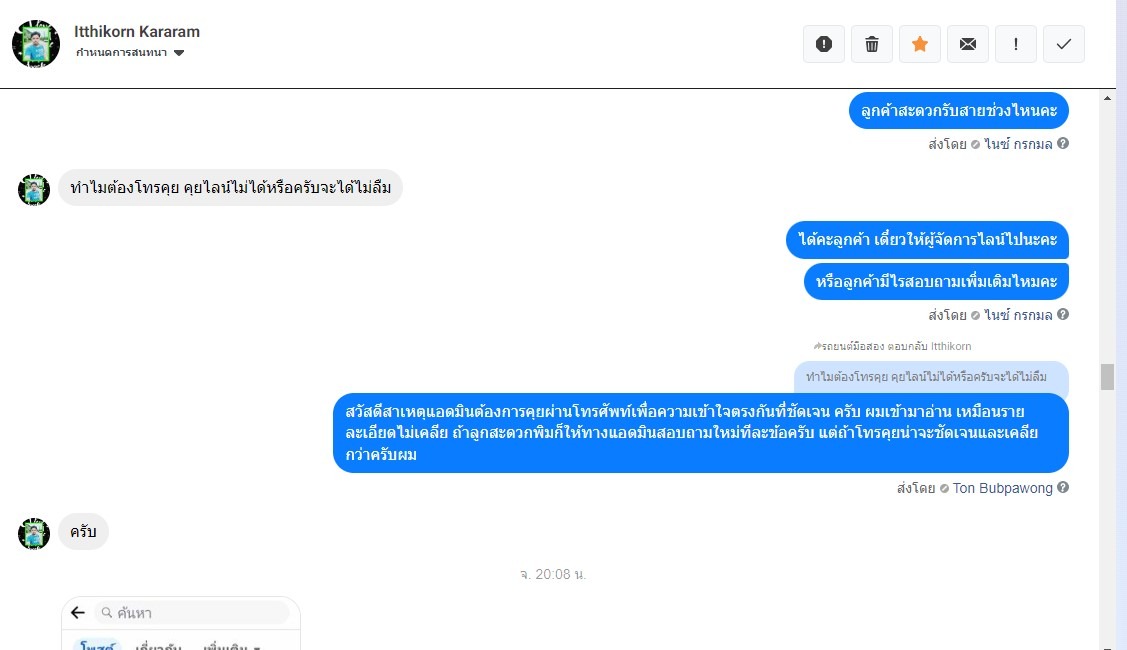Open the เพิ่มเติม dropdown tab
This screenshot has height=650, width=1127.
point(231,646)
